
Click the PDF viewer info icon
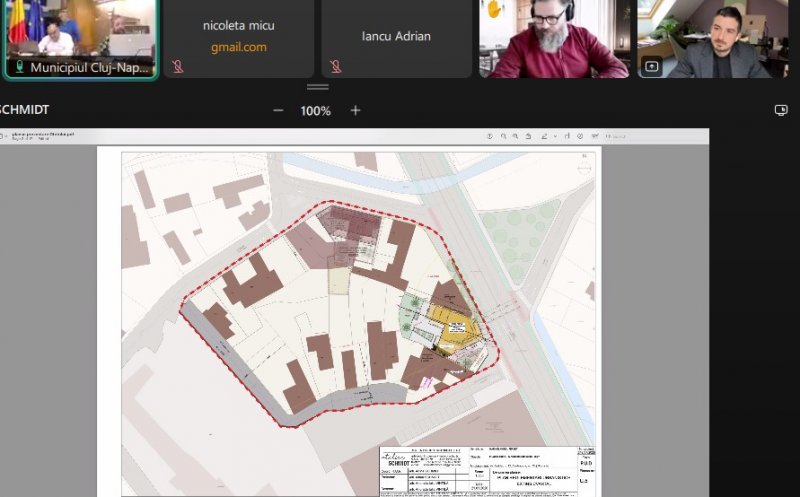[490, 136]
